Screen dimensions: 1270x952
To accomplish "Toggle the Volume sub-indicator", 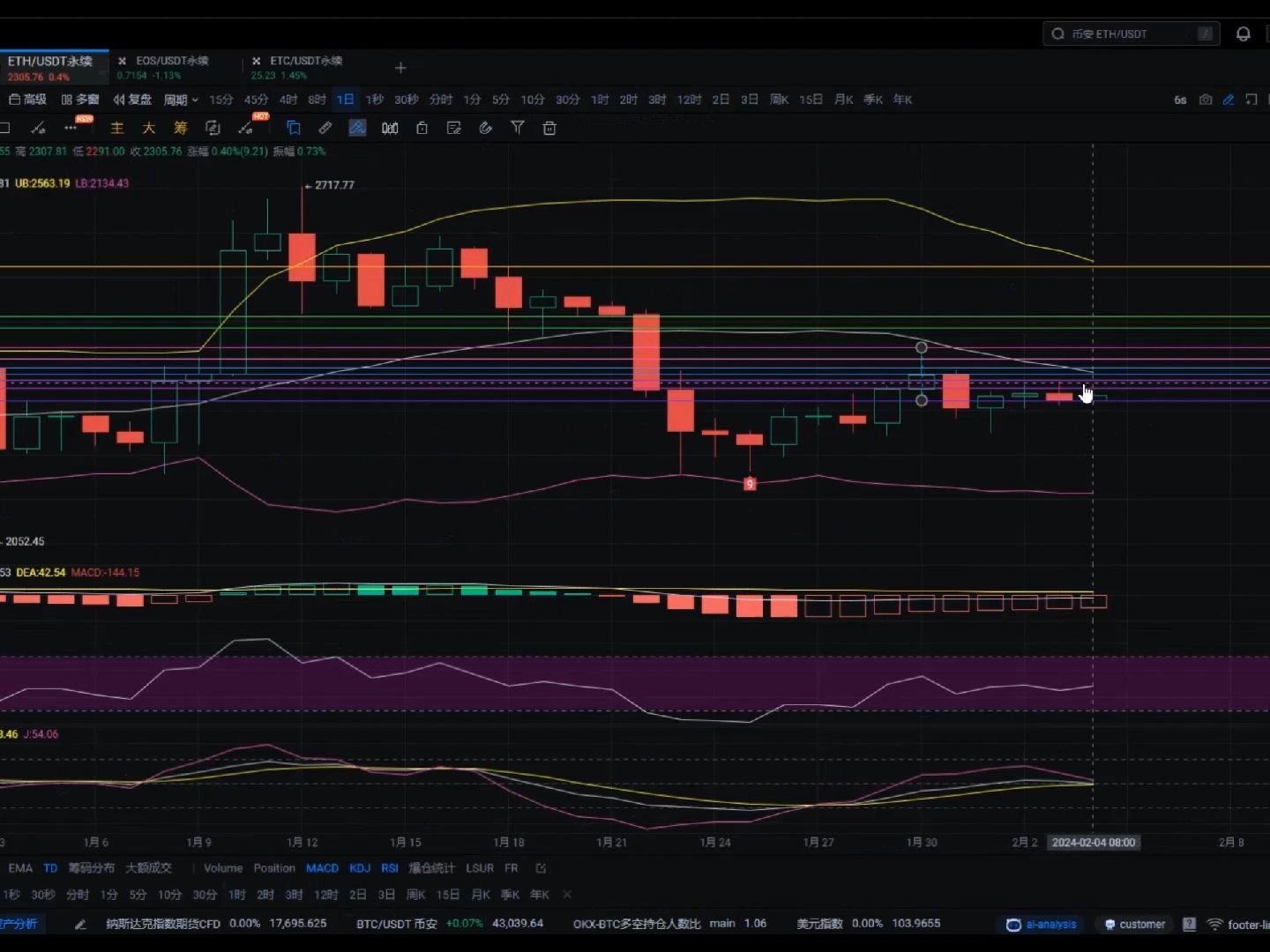I will pos(223,868).
